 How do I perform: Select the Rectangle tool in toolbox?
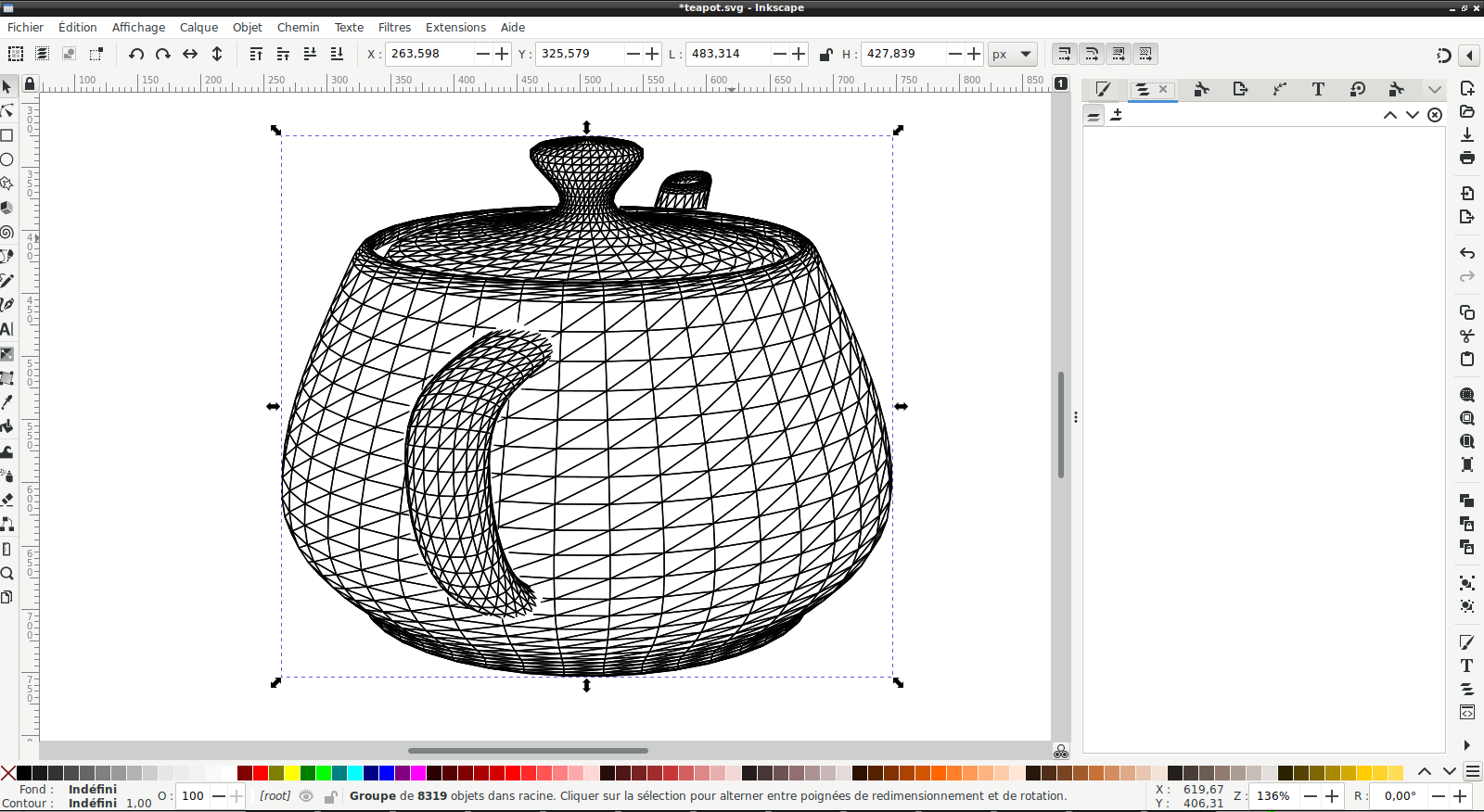[7, 135]
